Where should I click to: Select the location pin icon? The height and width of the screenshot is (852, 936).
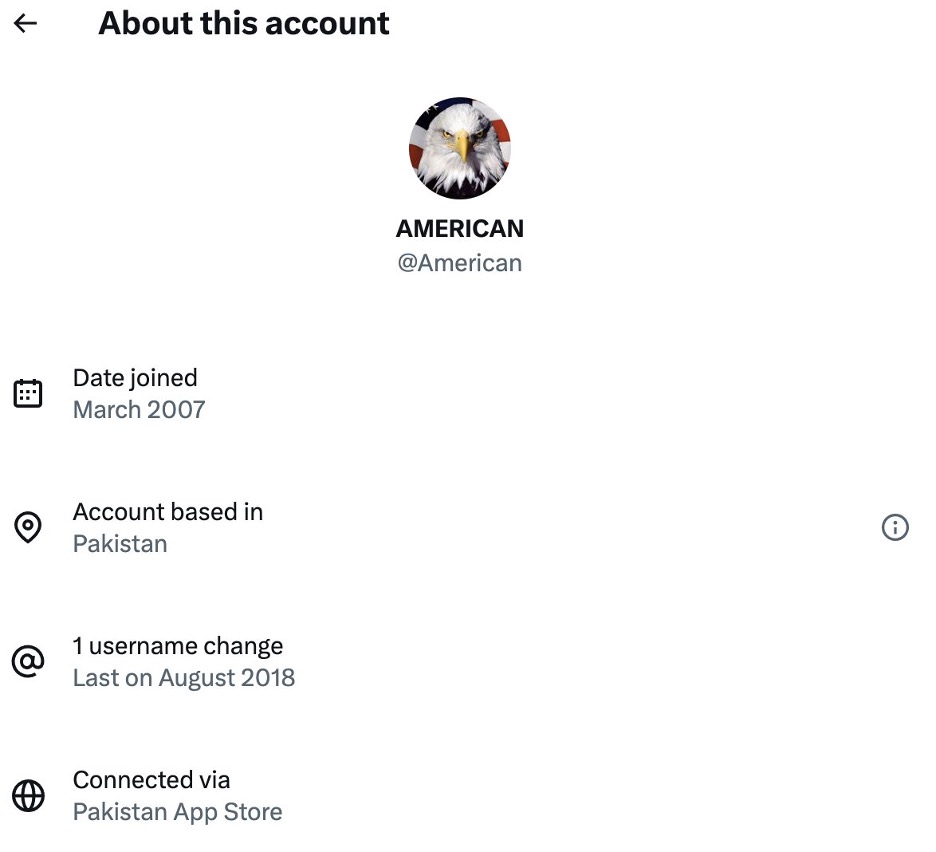click(28, 527)
